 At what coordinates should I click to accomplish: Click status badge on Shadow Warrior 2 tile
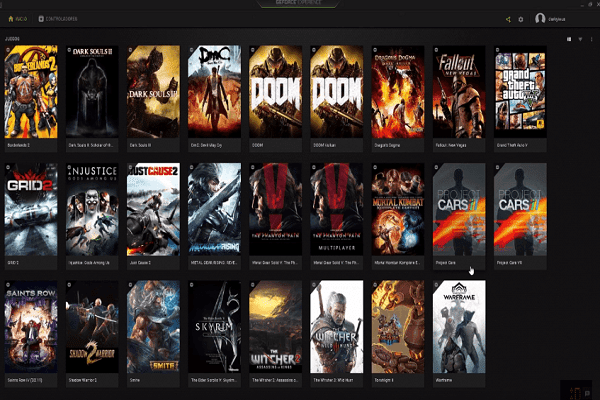pos(70,284)
